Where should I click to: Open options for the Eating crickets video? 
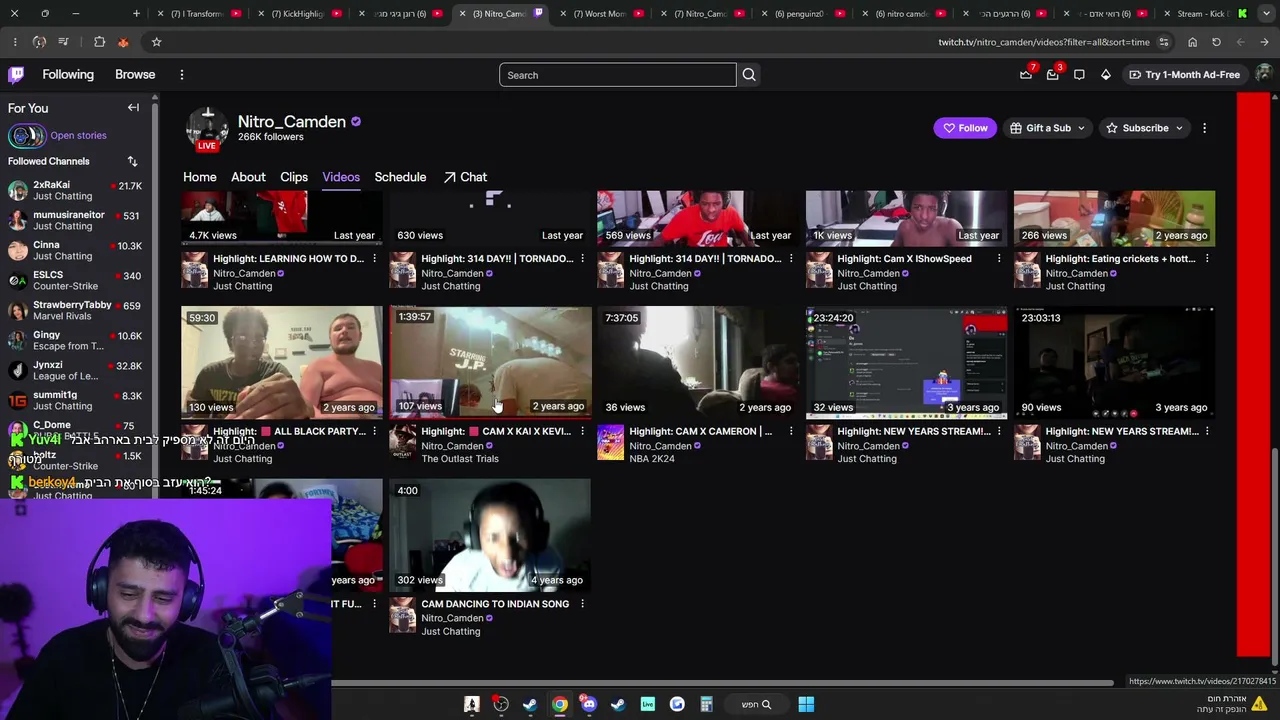[x=1207, y=259]
